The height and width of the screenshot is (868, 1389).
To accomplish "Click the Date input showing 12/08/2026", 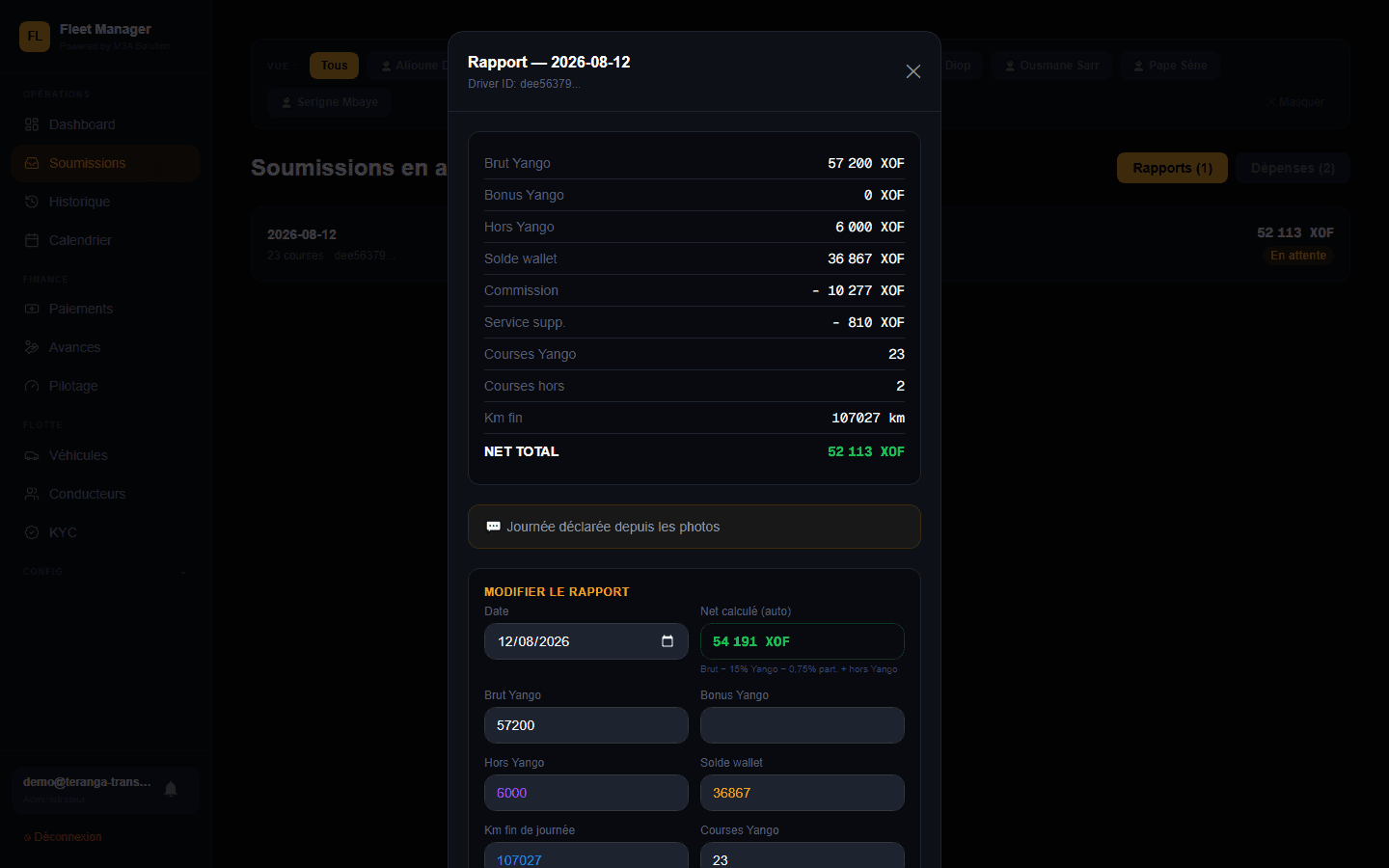I will [586, 641].
